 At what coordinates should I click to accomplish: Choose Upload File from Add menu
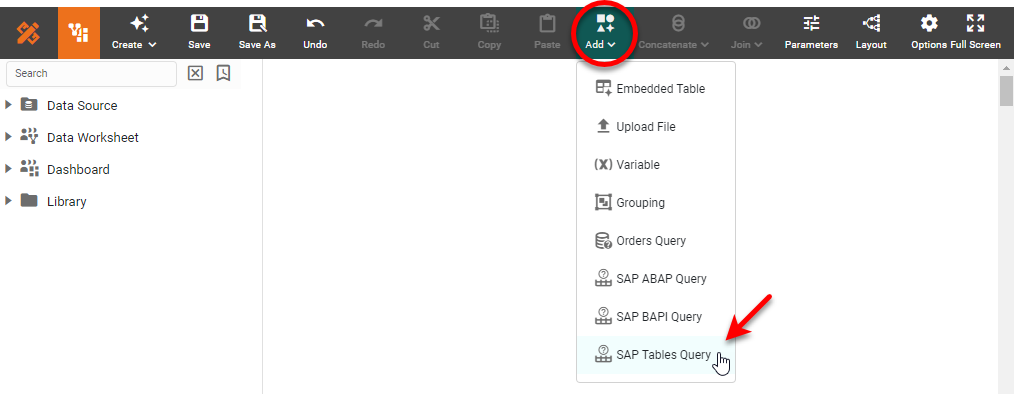tap(656, 127)
